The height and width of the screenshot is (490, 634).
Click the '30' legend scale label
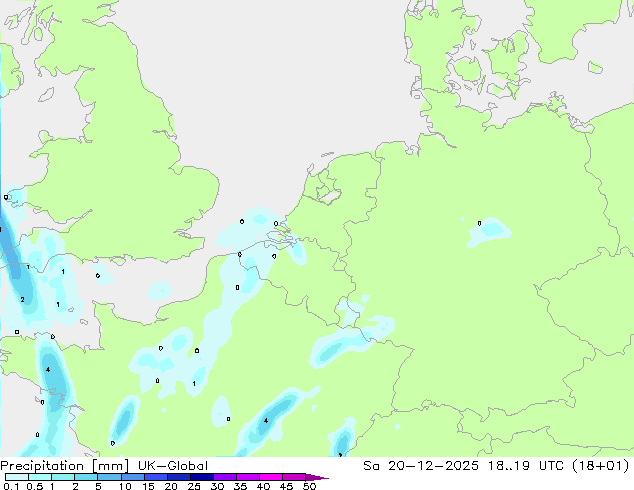click(217, 486)
